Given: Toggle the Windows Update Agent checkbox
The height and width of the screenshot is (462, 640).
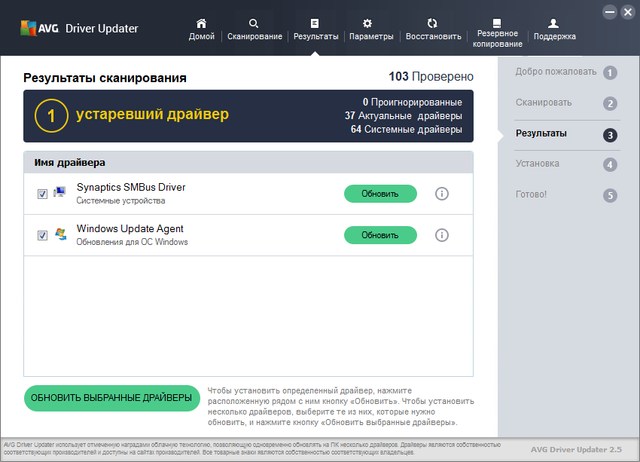Looking at the screenshot, I should click(42, 236).
